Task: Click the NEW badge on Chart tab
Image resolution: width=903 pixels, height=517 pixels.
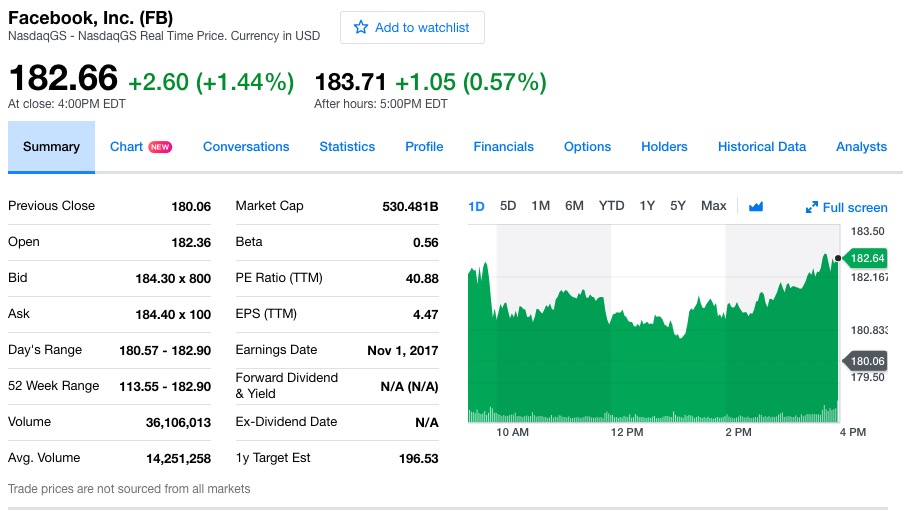Action: point(160,147)
